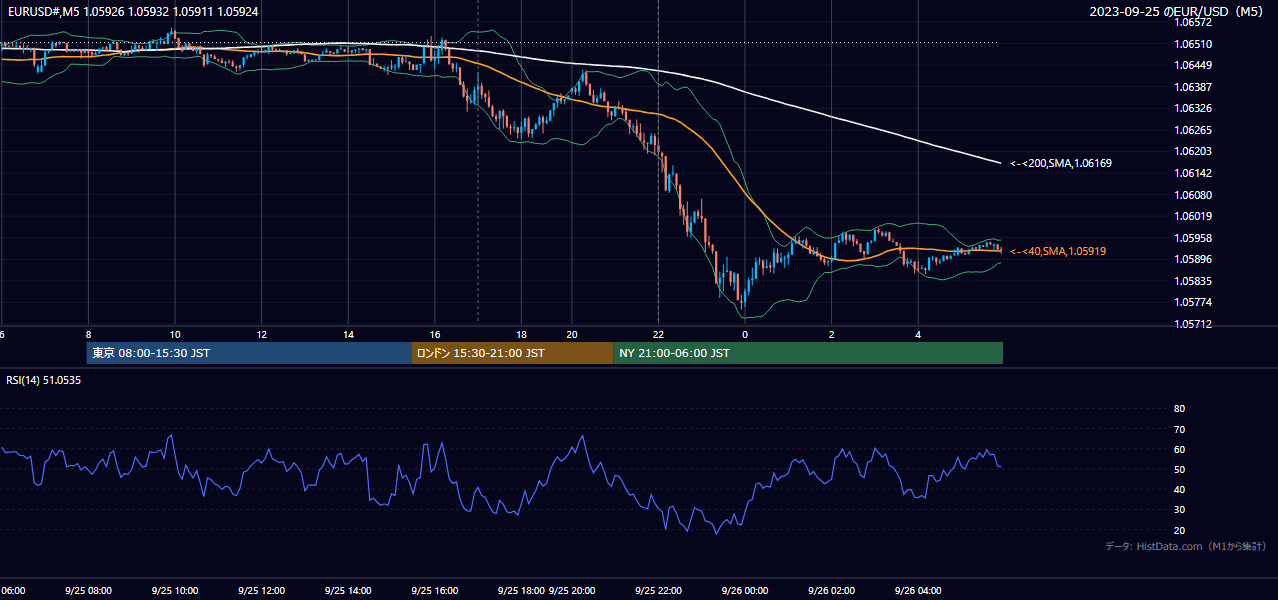
Task: Click price axis label 1.06387
Action: point(1193,87)
